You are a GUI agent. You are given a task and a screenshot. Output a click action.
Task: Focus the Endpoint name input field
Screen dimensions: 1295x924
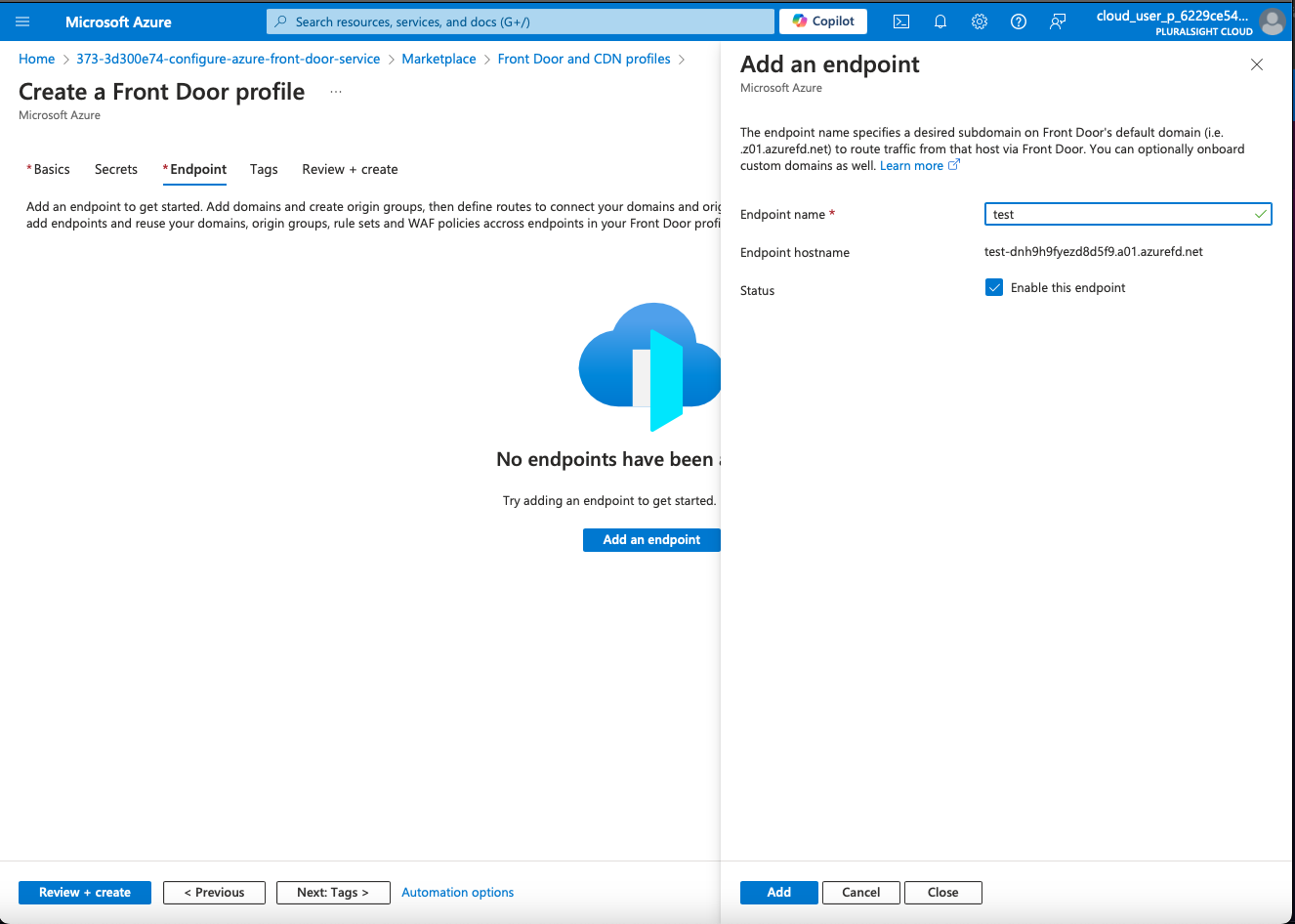pos(1128,214)
